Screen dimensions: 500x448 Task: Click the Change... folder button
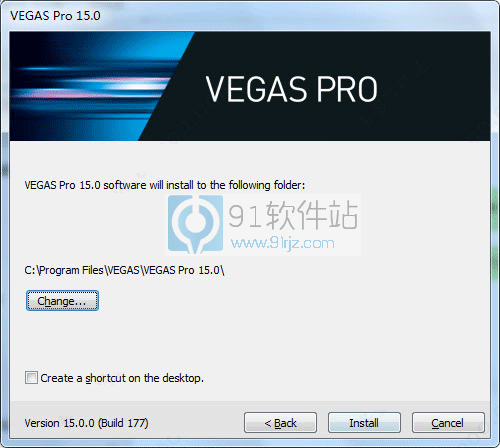click(62, 301)
